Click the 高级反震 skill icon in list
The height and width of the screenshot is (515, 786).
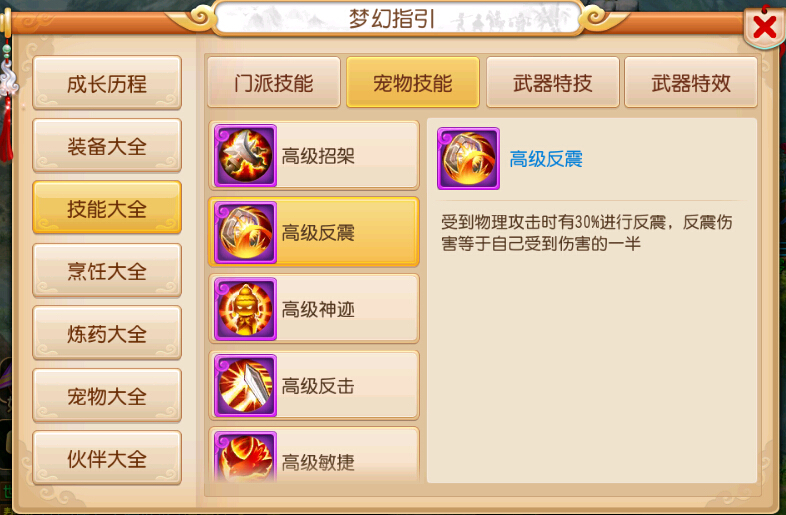click(x=245, y=232)
